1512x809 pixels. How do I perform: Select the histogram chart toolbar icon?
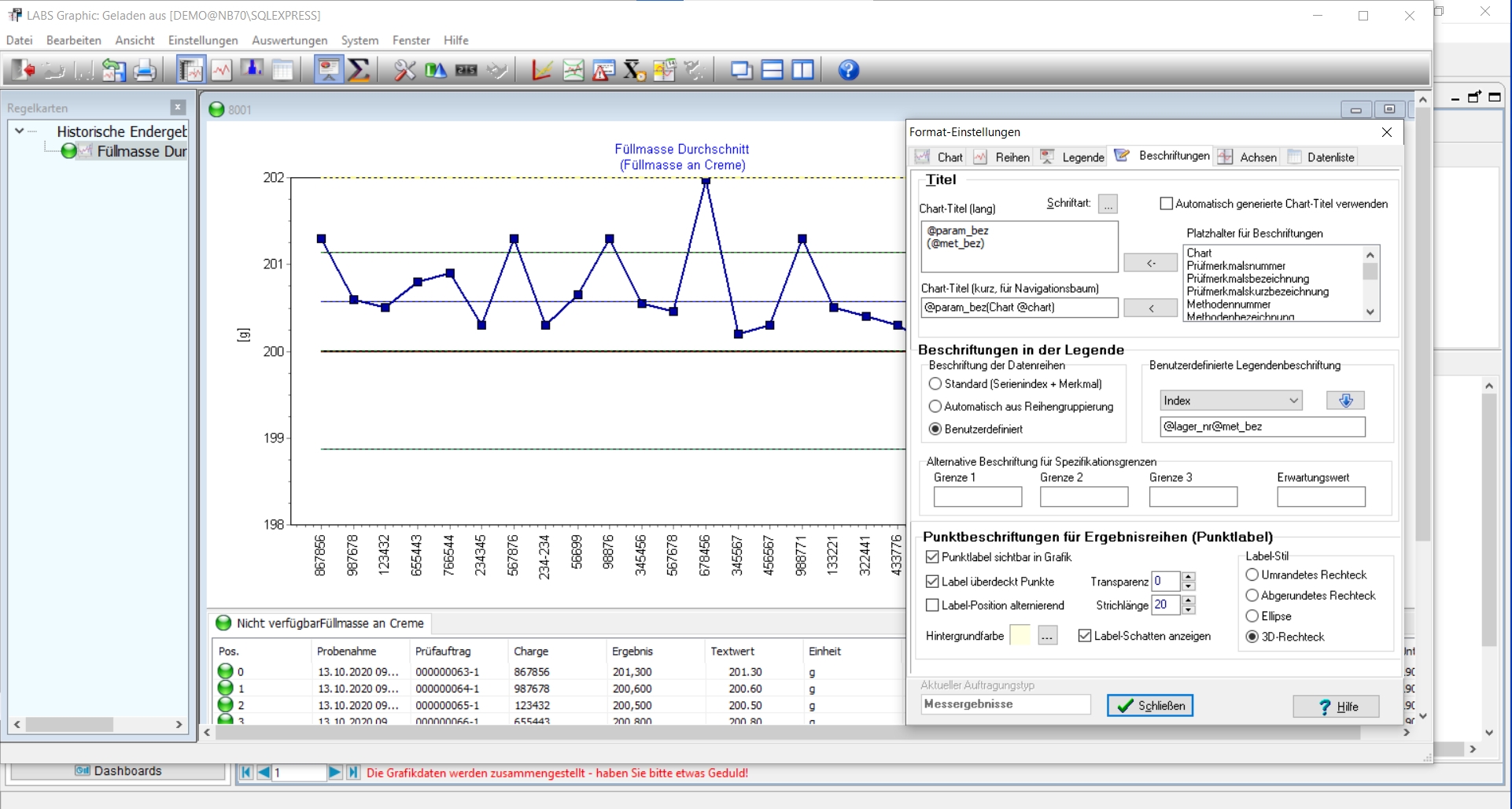[252, 71]
